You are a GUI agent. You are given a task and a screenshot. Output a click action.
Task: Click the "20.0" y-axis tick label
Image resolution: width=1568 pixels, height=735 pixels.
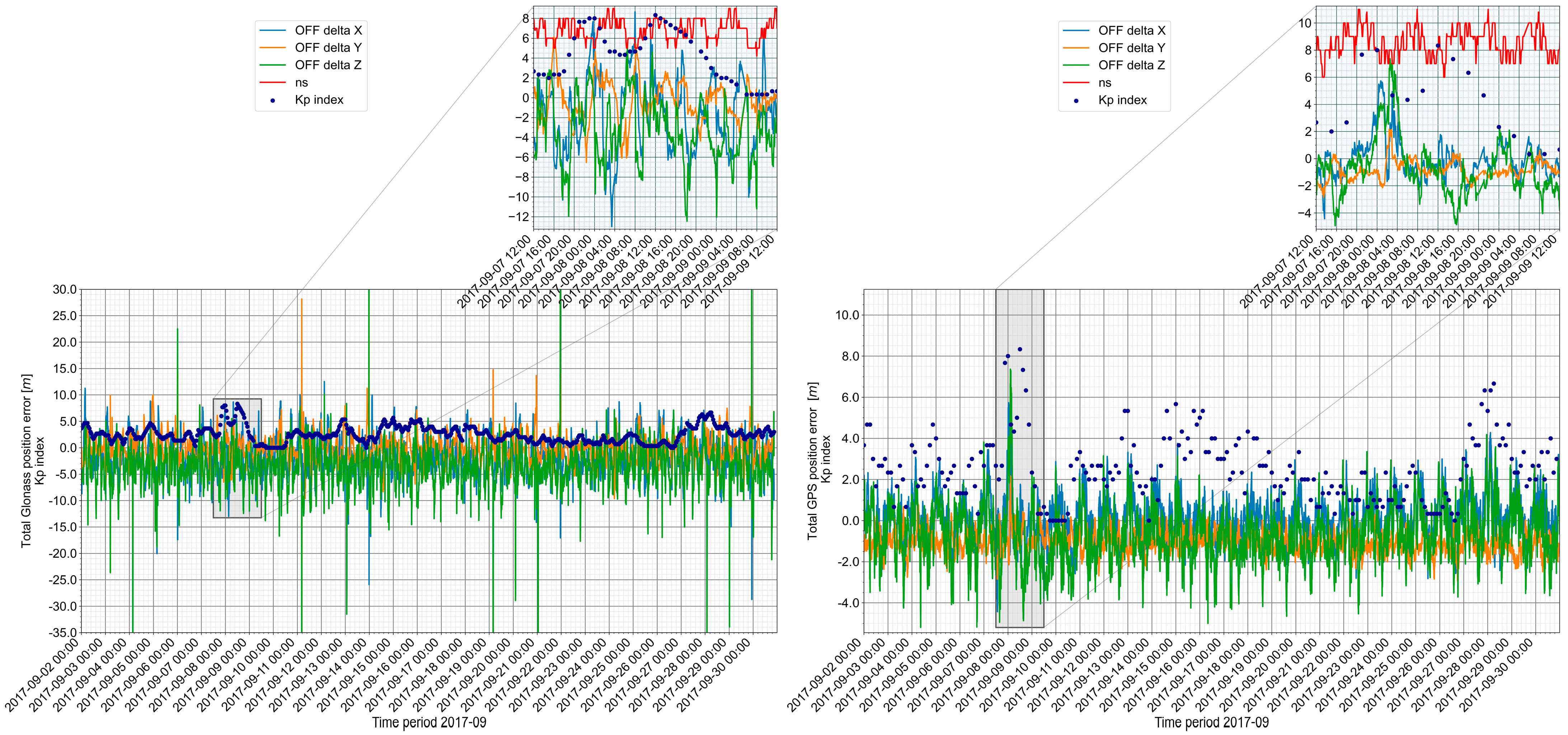pyautogui.click(x=65, y=342)
